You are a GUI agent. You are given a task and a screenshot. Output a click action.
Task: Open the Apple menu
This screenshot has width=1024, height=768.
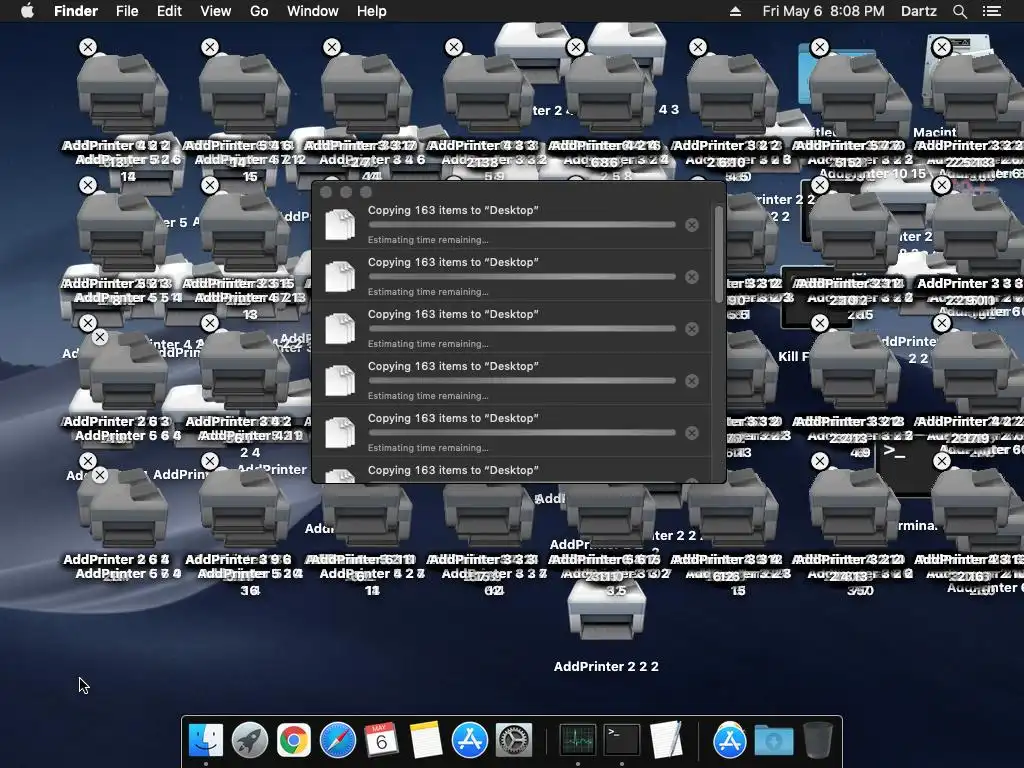[27, 11]
